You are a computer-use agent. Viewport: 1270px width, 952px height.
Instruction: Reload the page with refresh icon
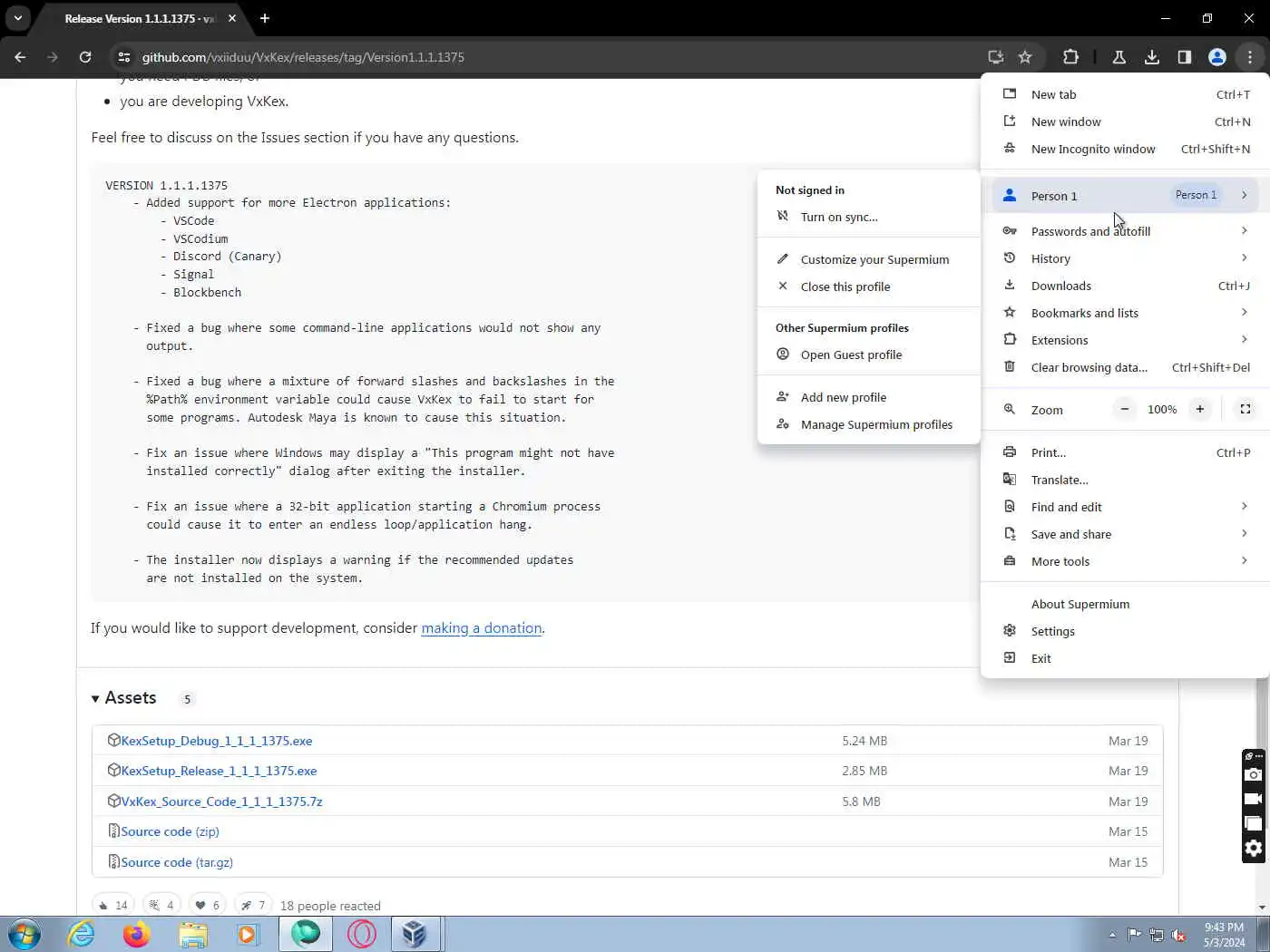pos(85,57)
